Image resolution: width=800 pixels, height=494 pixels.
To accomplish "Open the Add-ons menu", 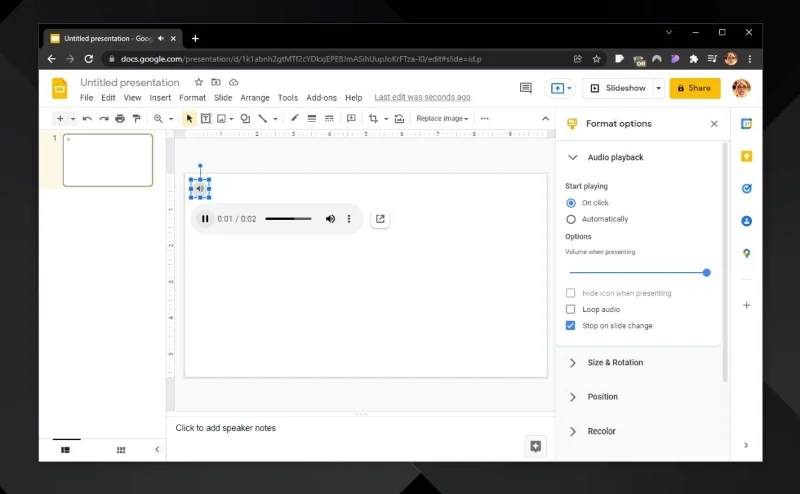I will click(321, 97).
